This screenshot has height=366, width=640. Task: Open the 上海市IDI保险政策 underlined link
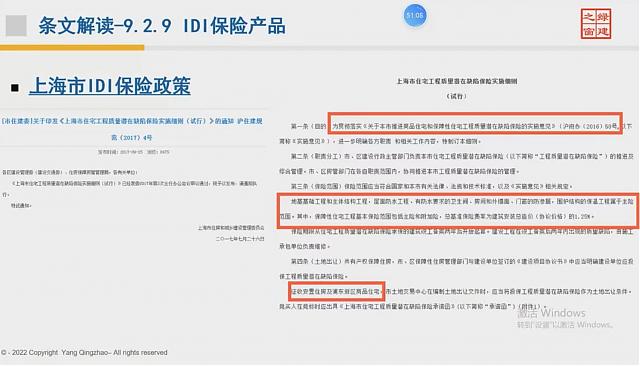pyautogui.click(x=110, y=86)
